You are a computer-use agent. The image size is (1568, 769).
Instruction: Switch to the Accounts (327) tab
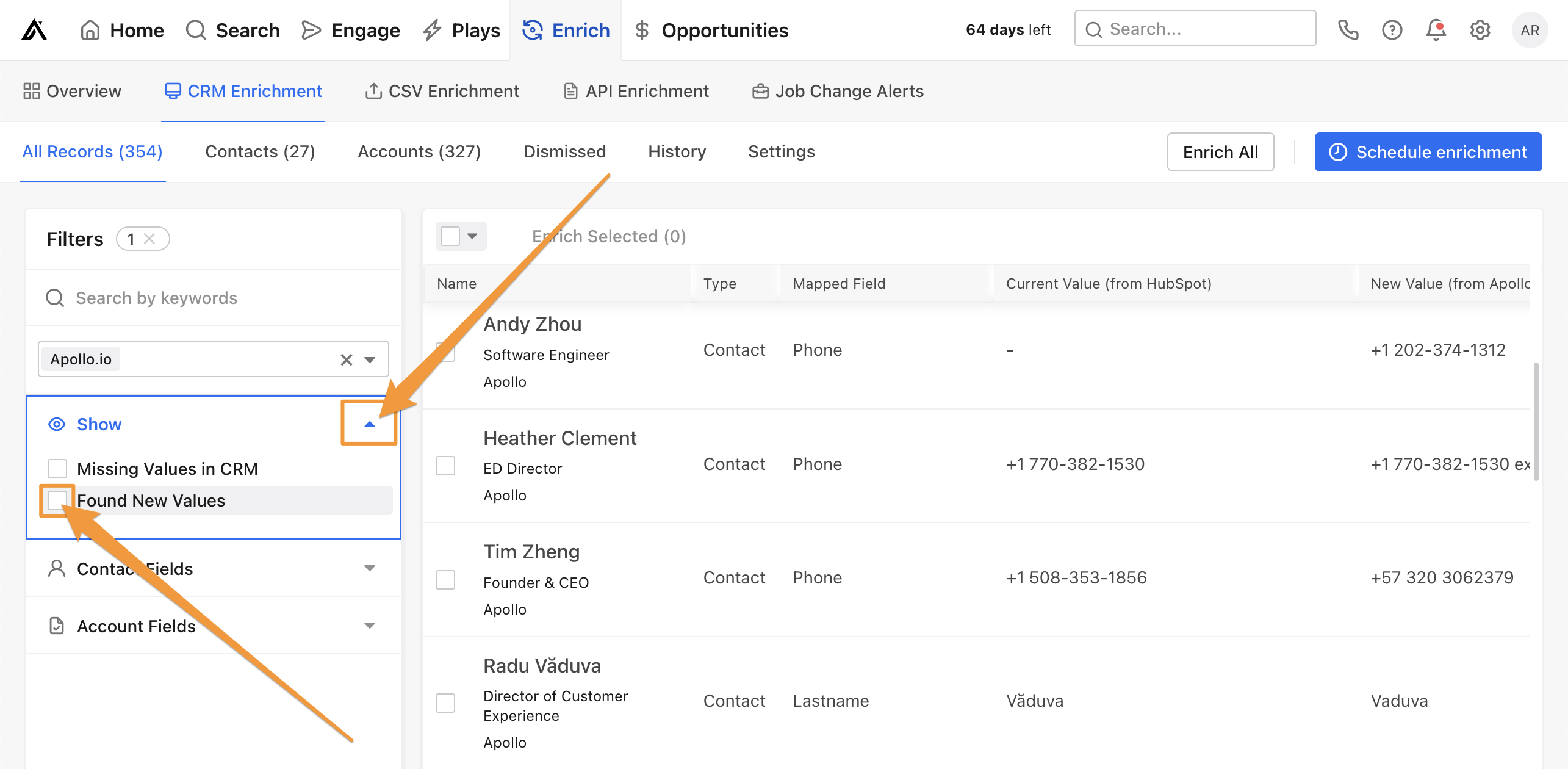click(419, 151)
